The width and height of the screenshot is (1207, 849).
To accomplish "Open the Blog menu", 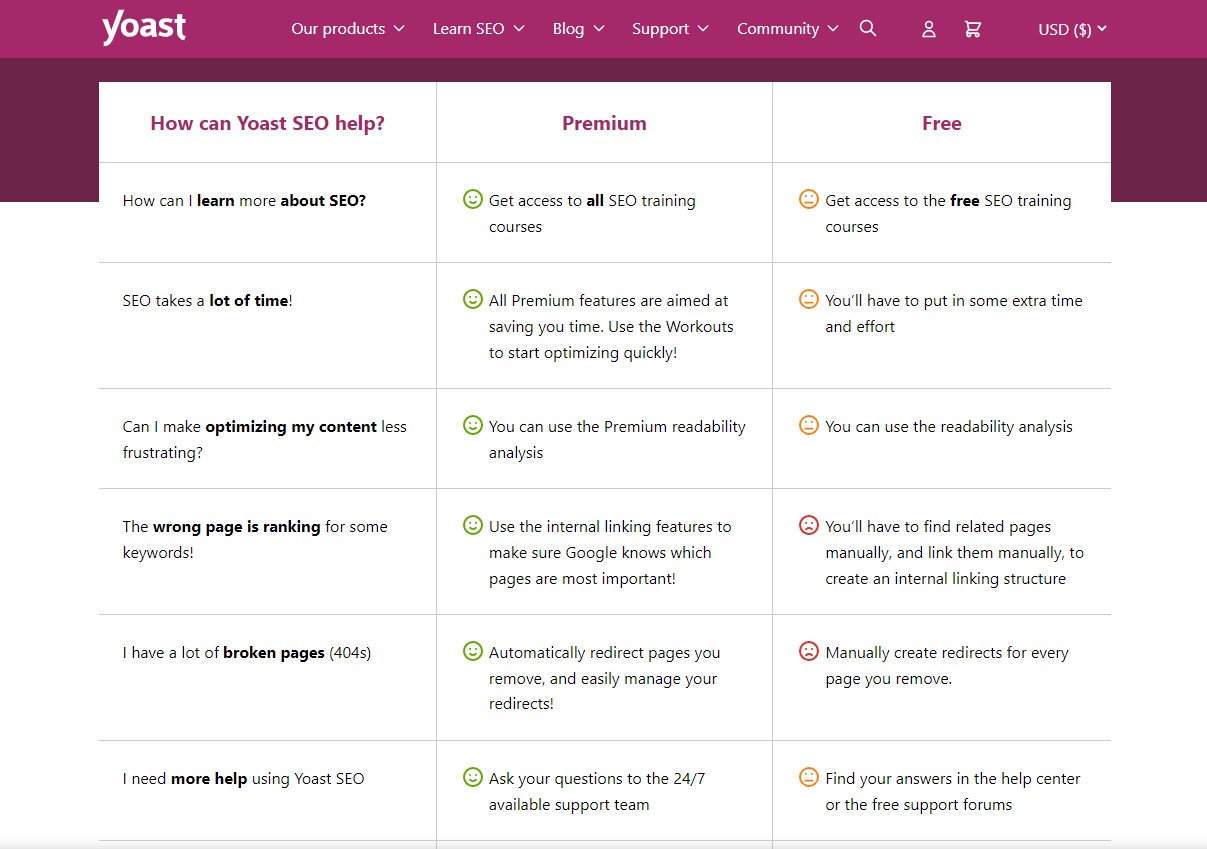I will coord(578,29).
